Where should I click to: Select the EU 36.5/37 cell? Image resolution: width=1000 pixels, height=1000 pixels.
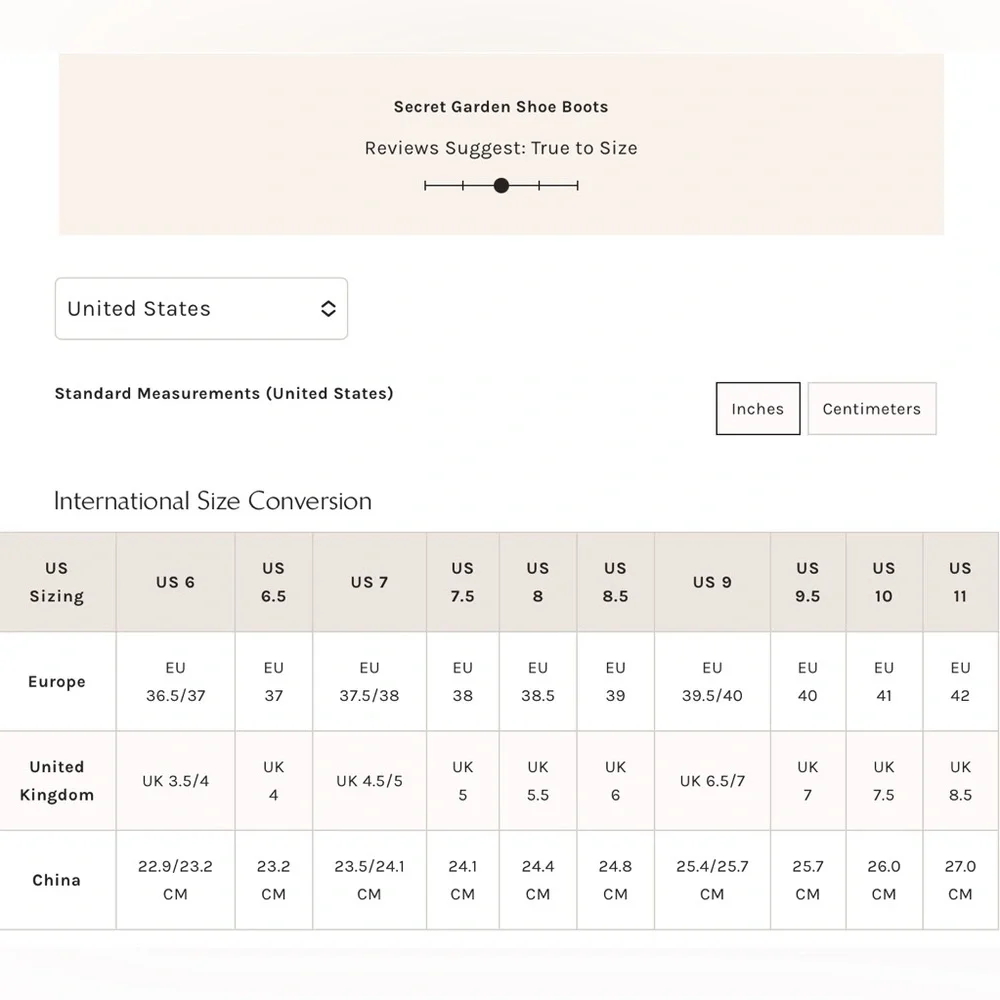(175, 682)
